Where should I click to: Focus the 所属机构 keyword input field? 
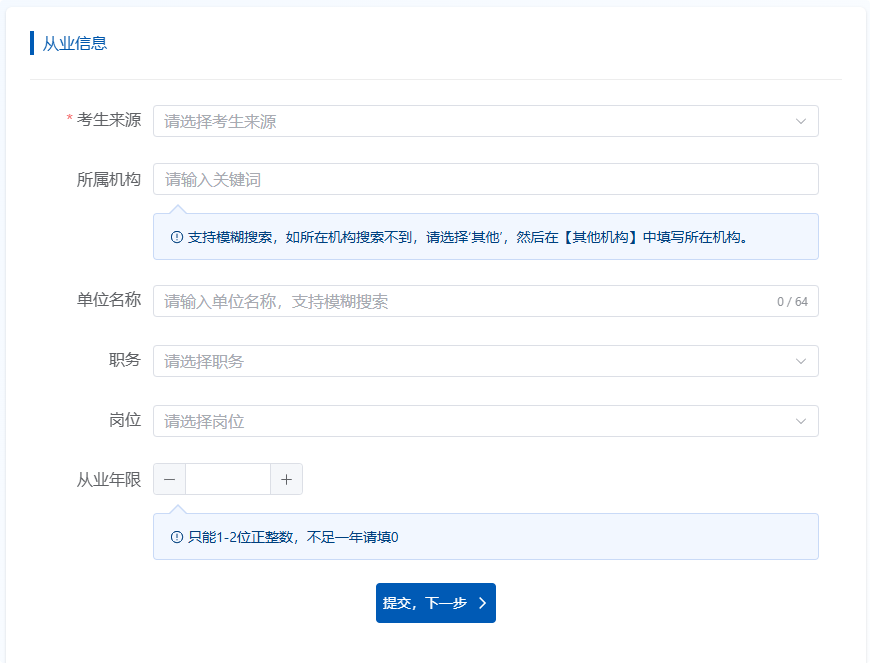coord(485,180)
